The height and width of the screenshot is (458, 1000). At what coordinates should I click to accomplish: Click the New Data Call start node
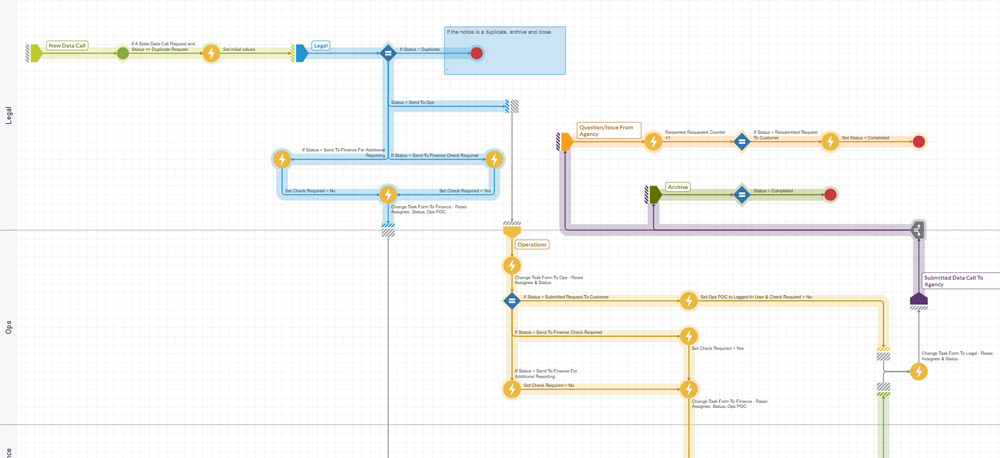[36, 53]
